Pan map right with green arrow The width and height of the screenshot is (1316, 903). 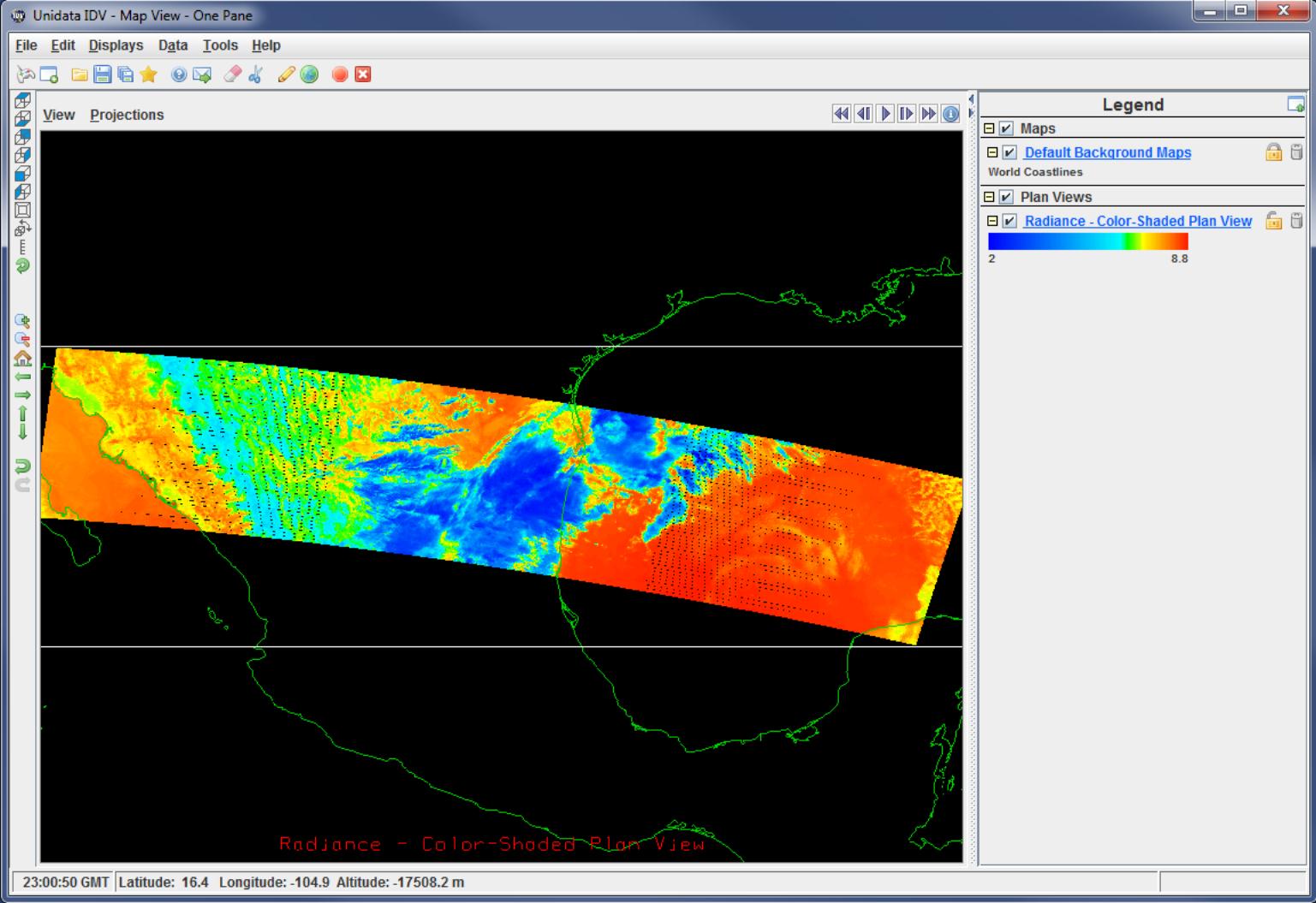[x=23, y=395]
